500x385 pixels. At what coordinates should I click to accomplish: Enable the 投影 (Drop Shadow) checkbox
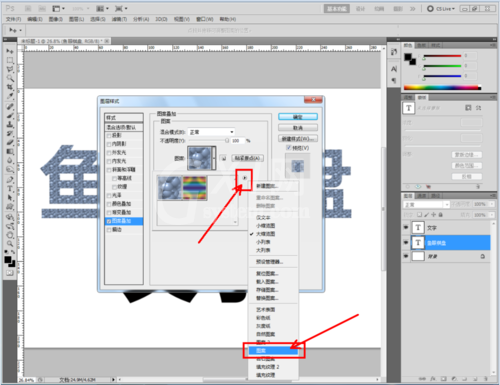coord(109,135)
